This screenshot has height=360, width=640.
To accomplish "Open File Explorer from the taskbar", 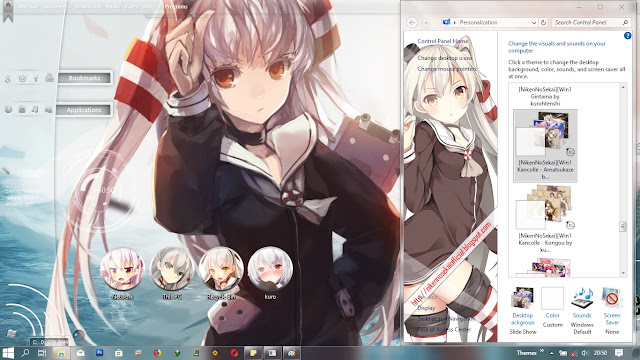I will 61,353.
